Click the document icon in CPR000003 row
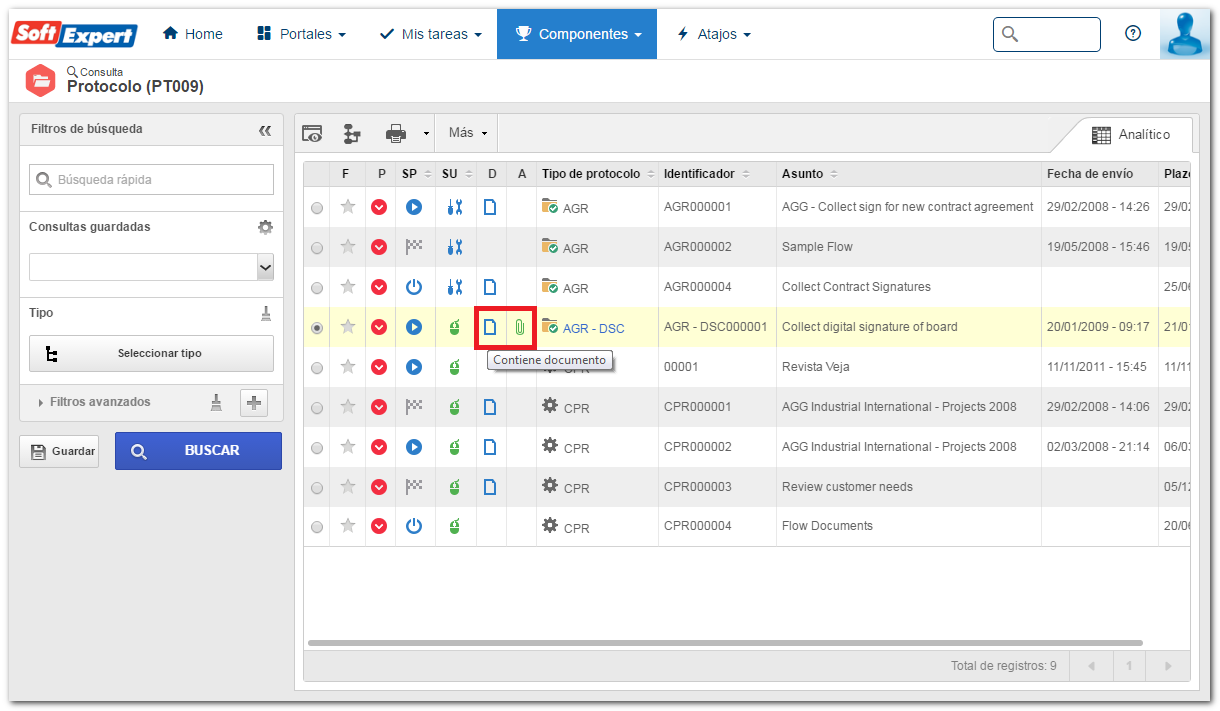This screenshot has height=711, width=1220. pos(490,487)
